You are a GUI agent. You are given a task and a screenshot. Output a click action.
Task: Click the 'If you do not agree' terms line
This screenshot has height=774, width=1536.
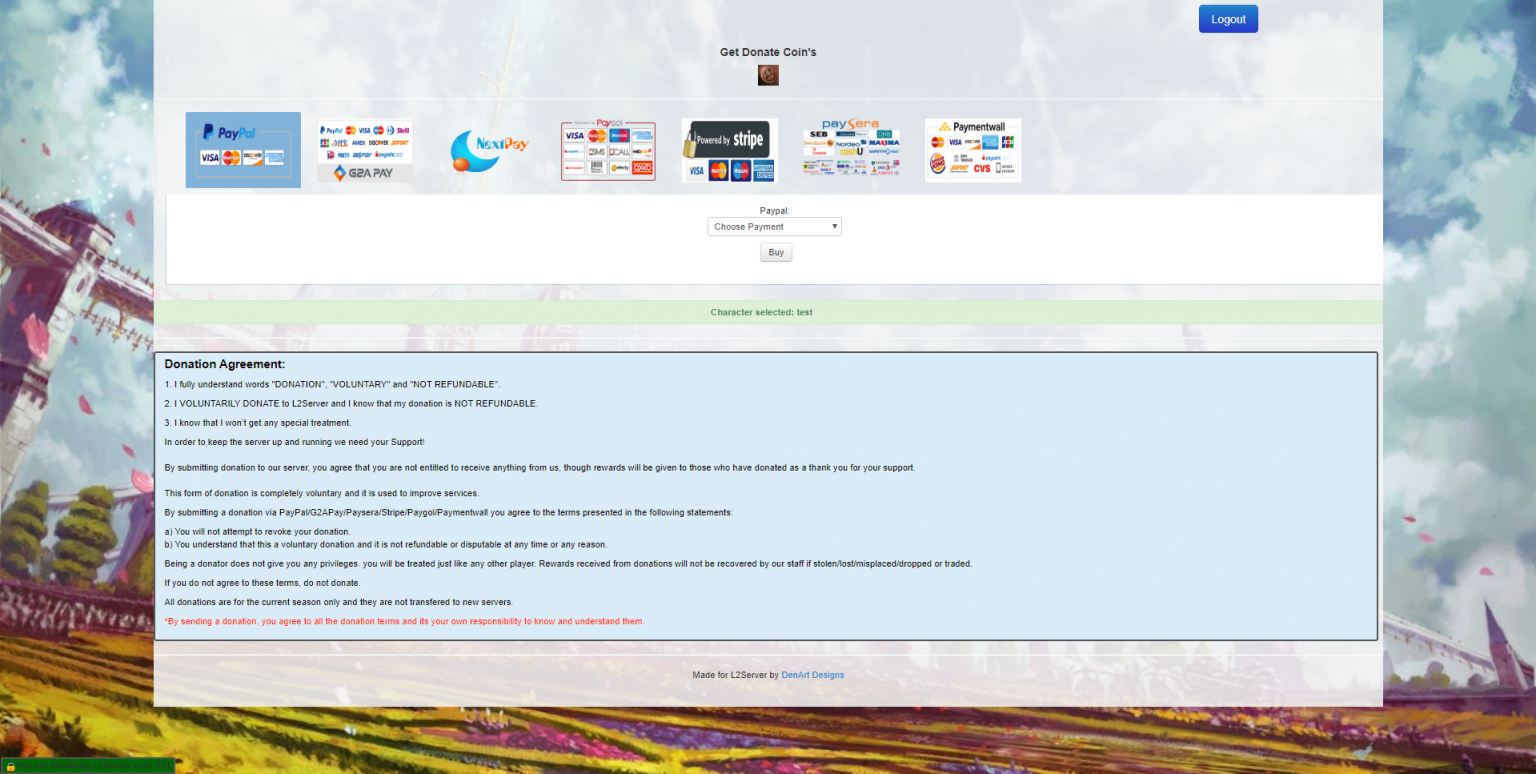[262, 583]
